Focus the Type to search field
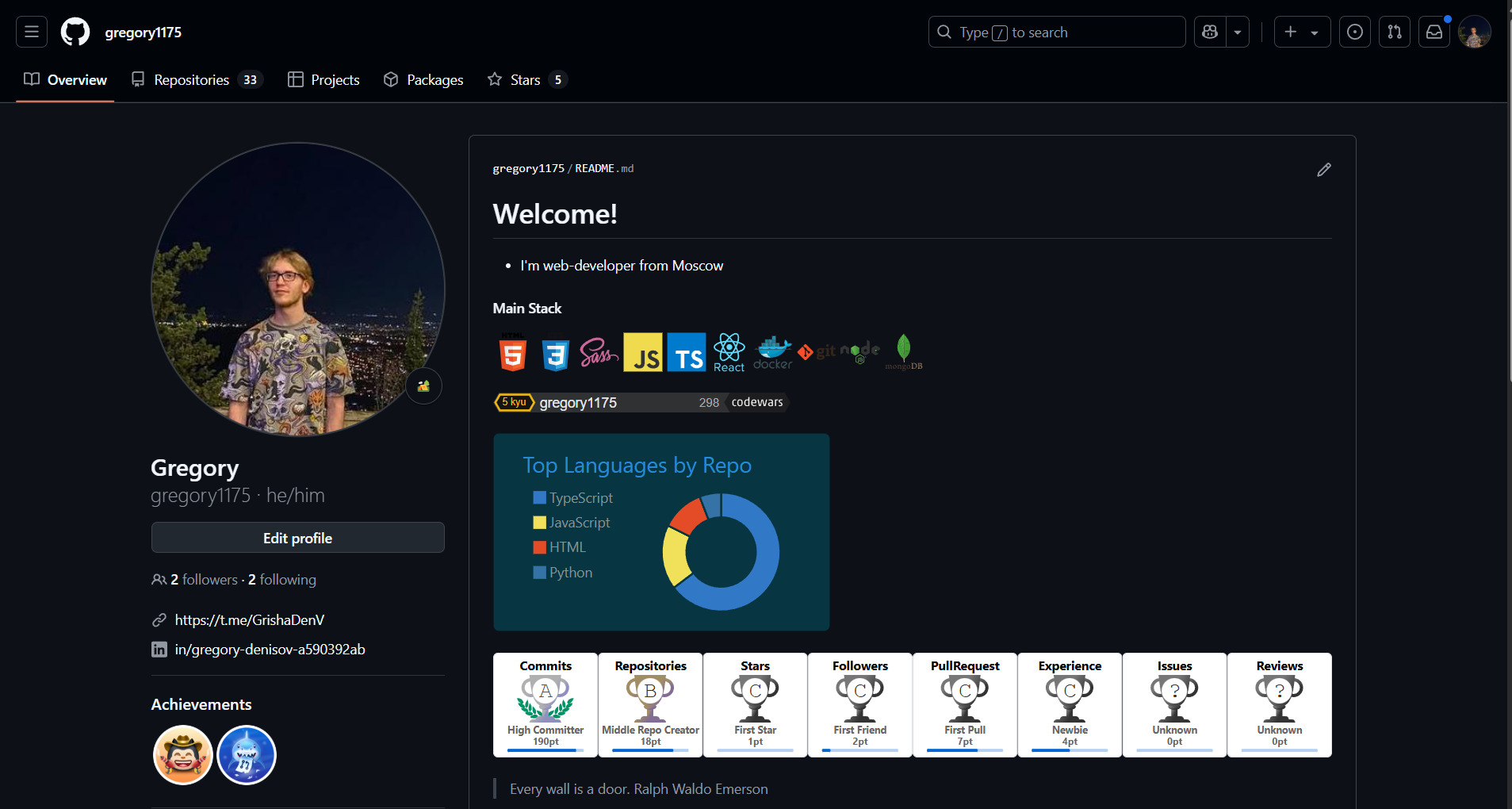Screen dimensions: 1512x809 tap(1057, 32)
